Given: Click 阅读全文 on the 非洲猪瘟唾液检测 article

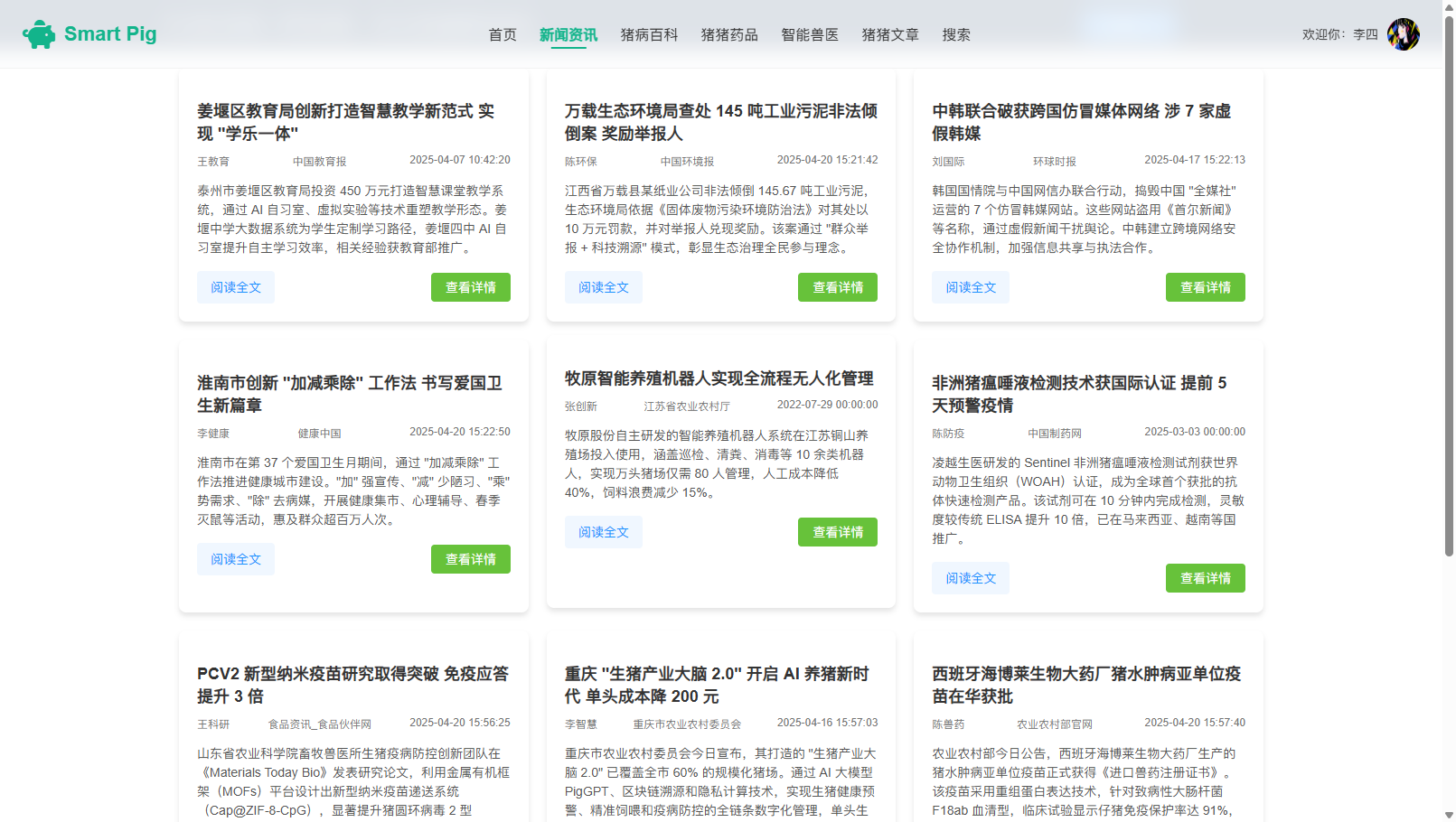Looking at the screenshot, I should click(x=971, y=578).
